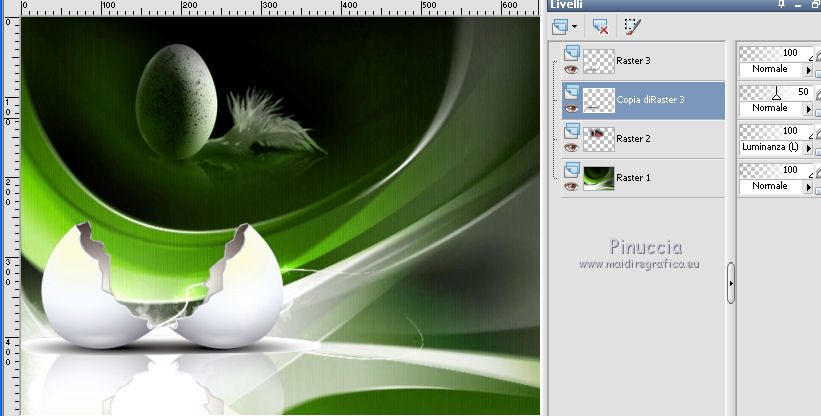Open the blend mode arrow for Raster 1

point(808,187)
